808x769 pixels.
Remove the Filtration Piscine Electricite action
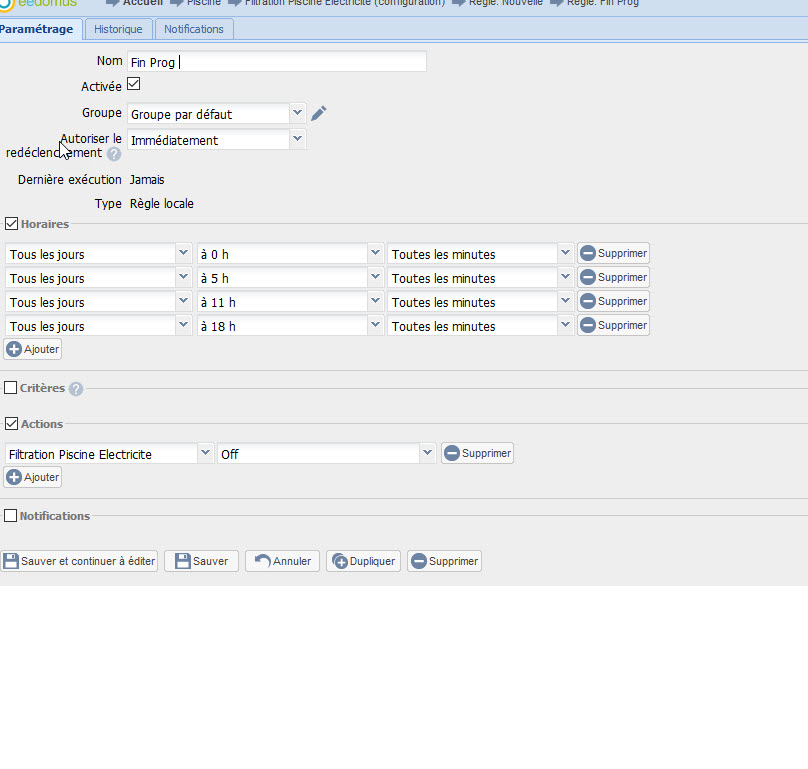(x=477, y=454)
